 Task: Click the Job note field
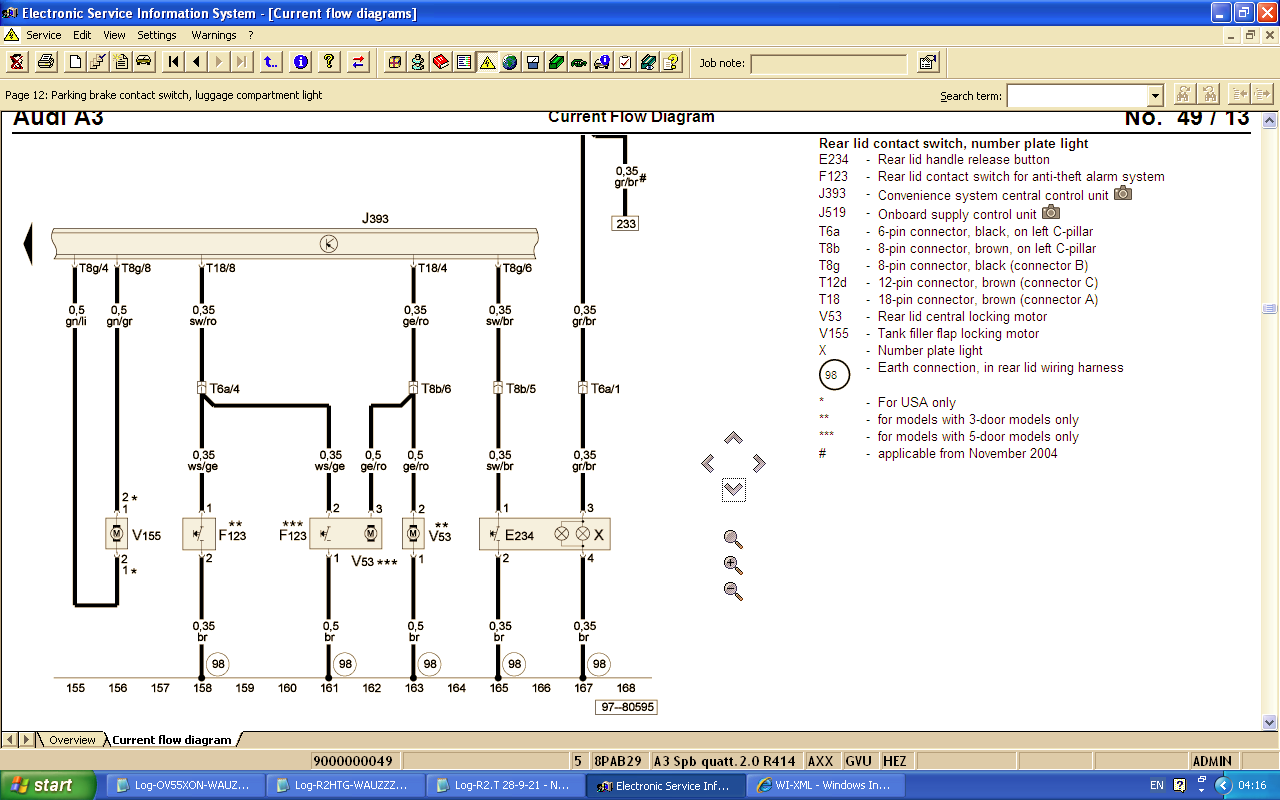(829, 63)
